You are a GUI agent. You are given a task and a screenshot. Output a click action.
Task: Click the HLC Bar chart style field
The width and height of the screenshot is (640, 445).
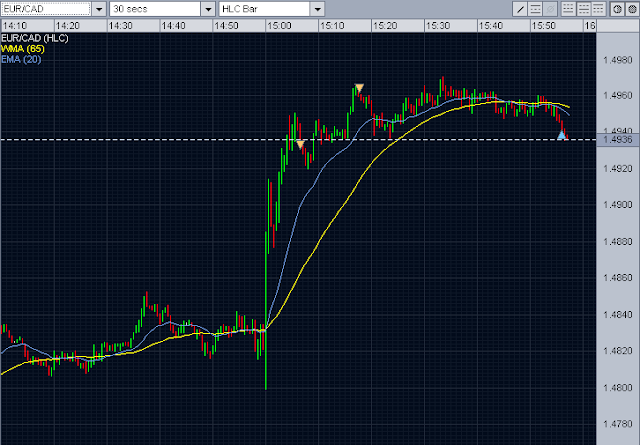coord(264,9)
